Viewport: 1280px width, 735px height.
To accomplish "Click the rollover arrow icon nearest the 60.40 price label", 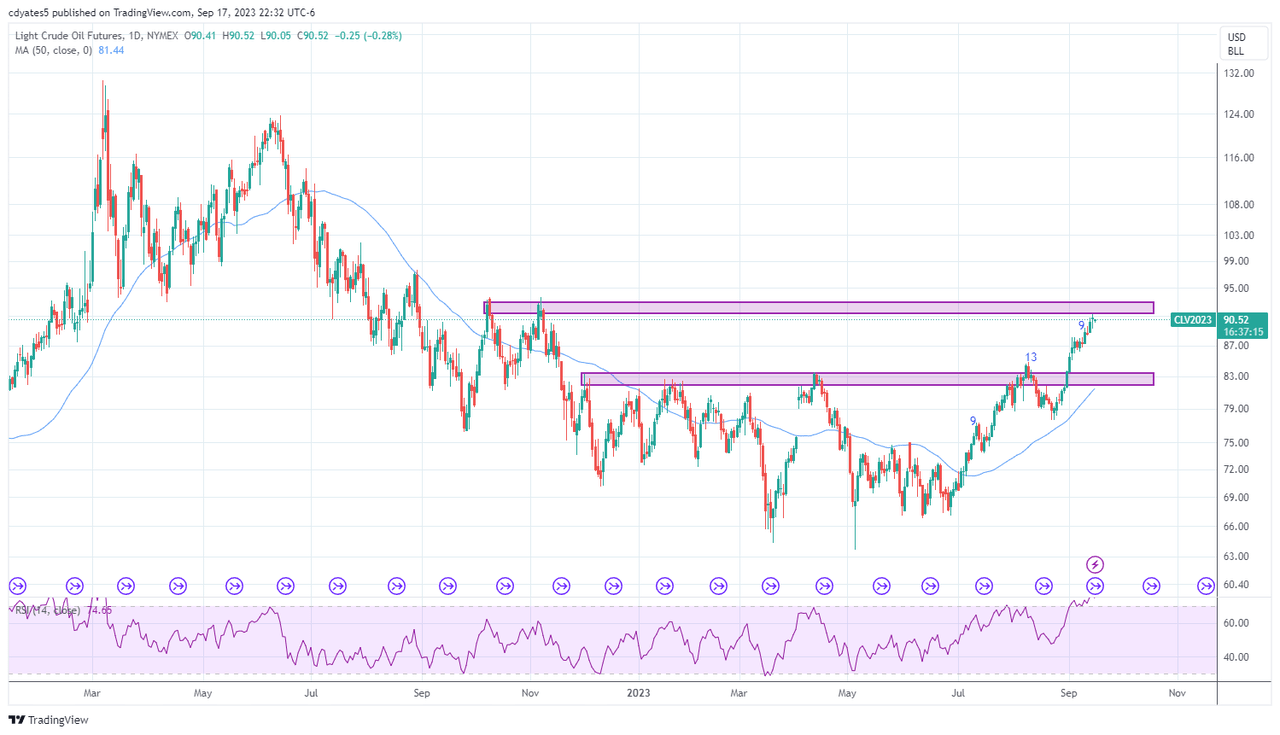I will (x=1207, y=586).
